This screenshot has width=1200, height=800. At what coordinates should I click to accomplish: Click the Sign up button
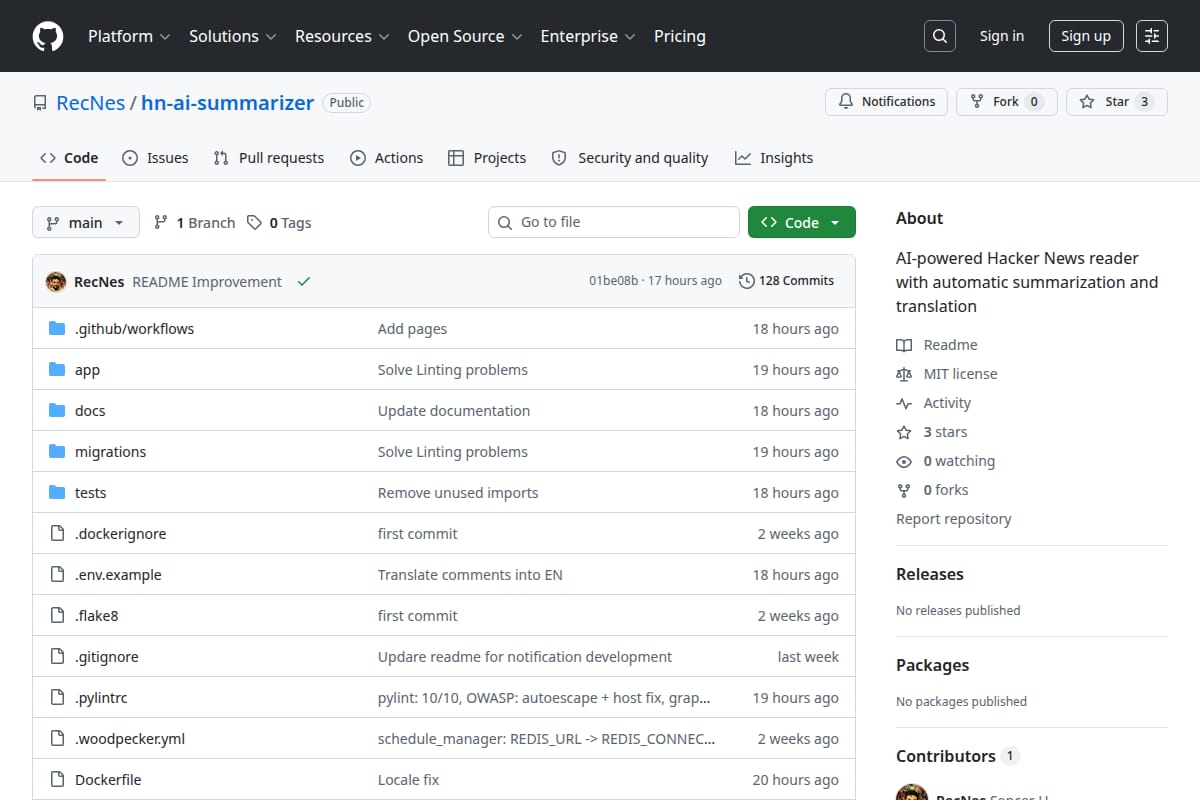point(1086,36)
